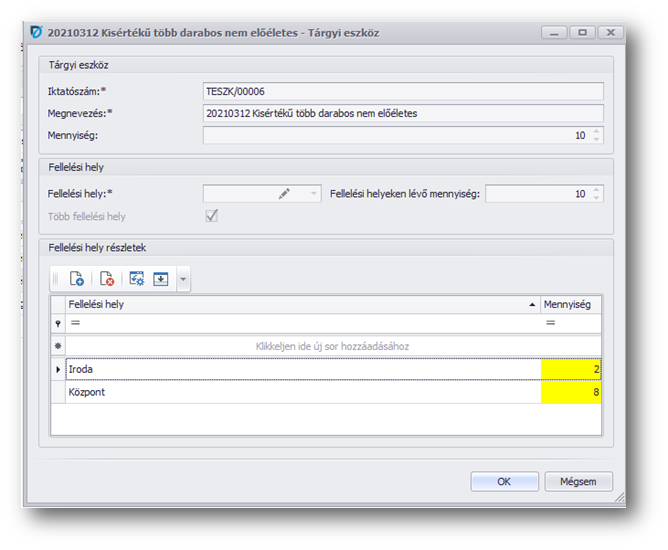Sort by the Fellelési hely column header

point(300,303)
